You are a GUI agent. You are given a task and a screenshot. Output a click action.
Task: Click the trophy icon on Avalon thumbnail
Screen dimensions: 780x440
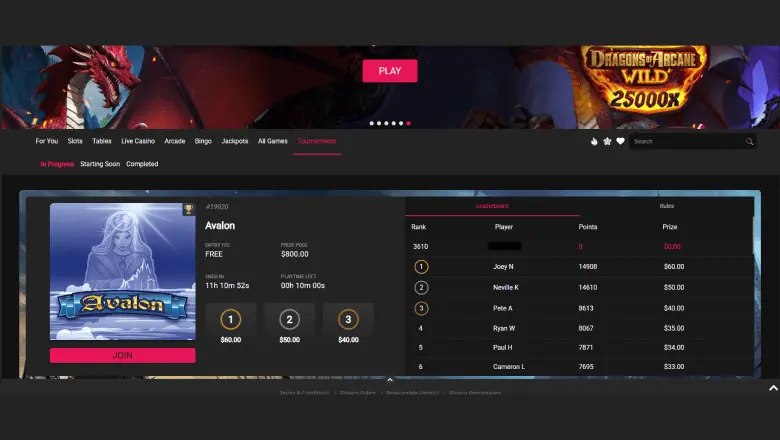pos(188,209)
